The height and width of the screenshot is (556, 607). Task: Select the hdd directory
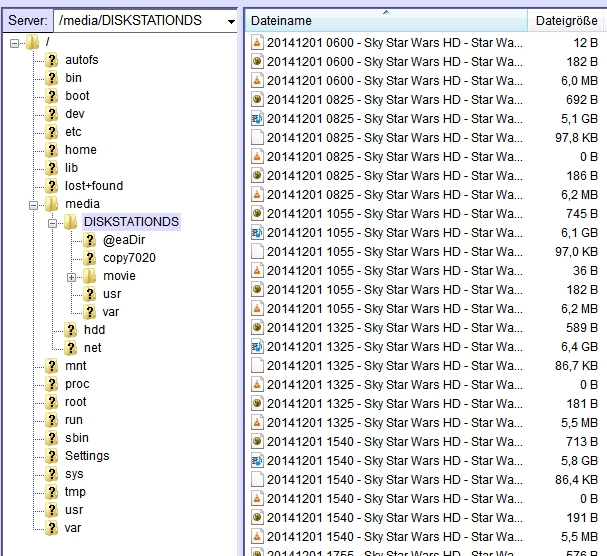pyautogui.click(x=94, y=330)
